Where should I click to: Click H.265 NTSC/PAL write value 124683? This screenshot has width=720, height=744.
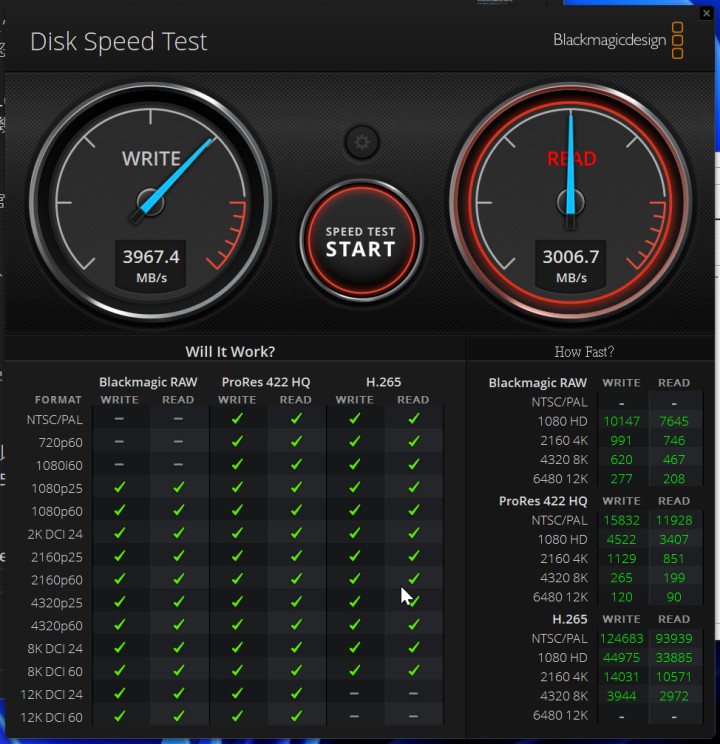click(621, 639)
